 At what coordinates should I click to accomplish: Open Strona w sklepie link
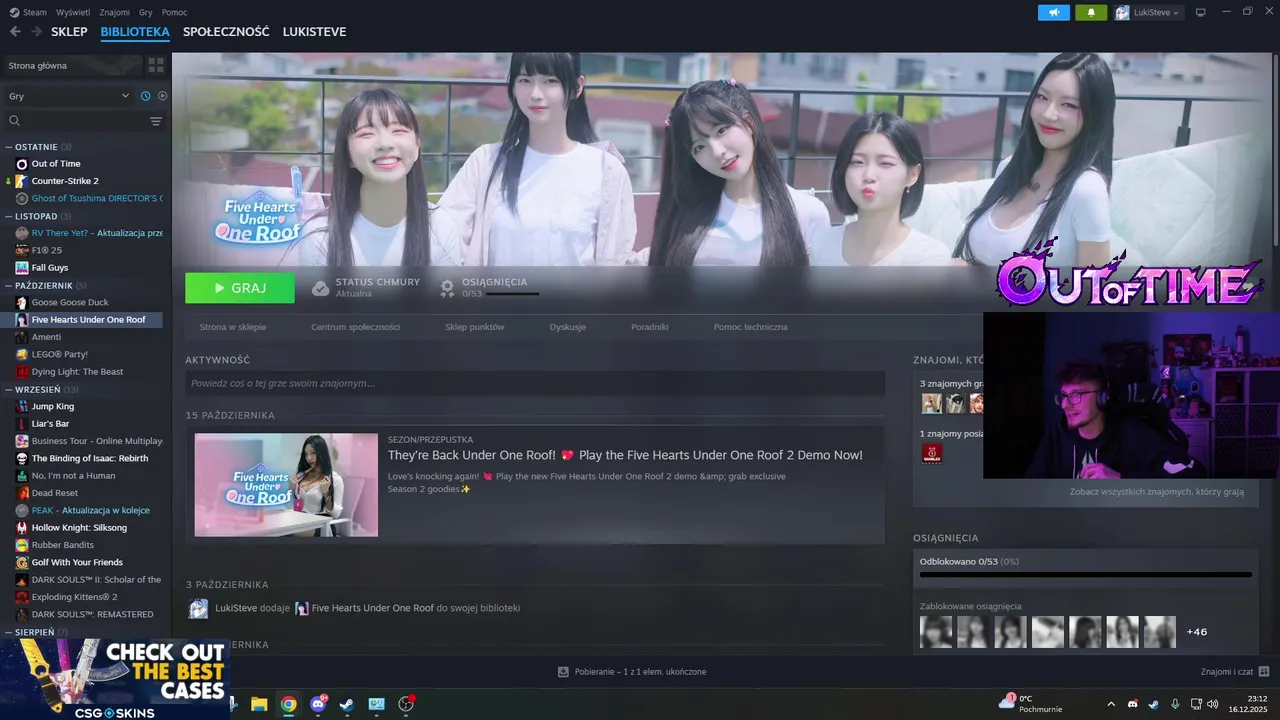click(233, 327)
